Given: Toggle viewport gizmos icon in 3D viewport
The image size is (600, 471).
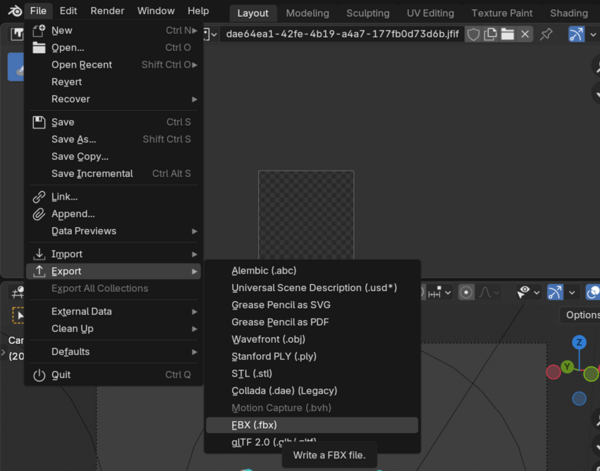Looking at the screenshot, I should point(555,293).
